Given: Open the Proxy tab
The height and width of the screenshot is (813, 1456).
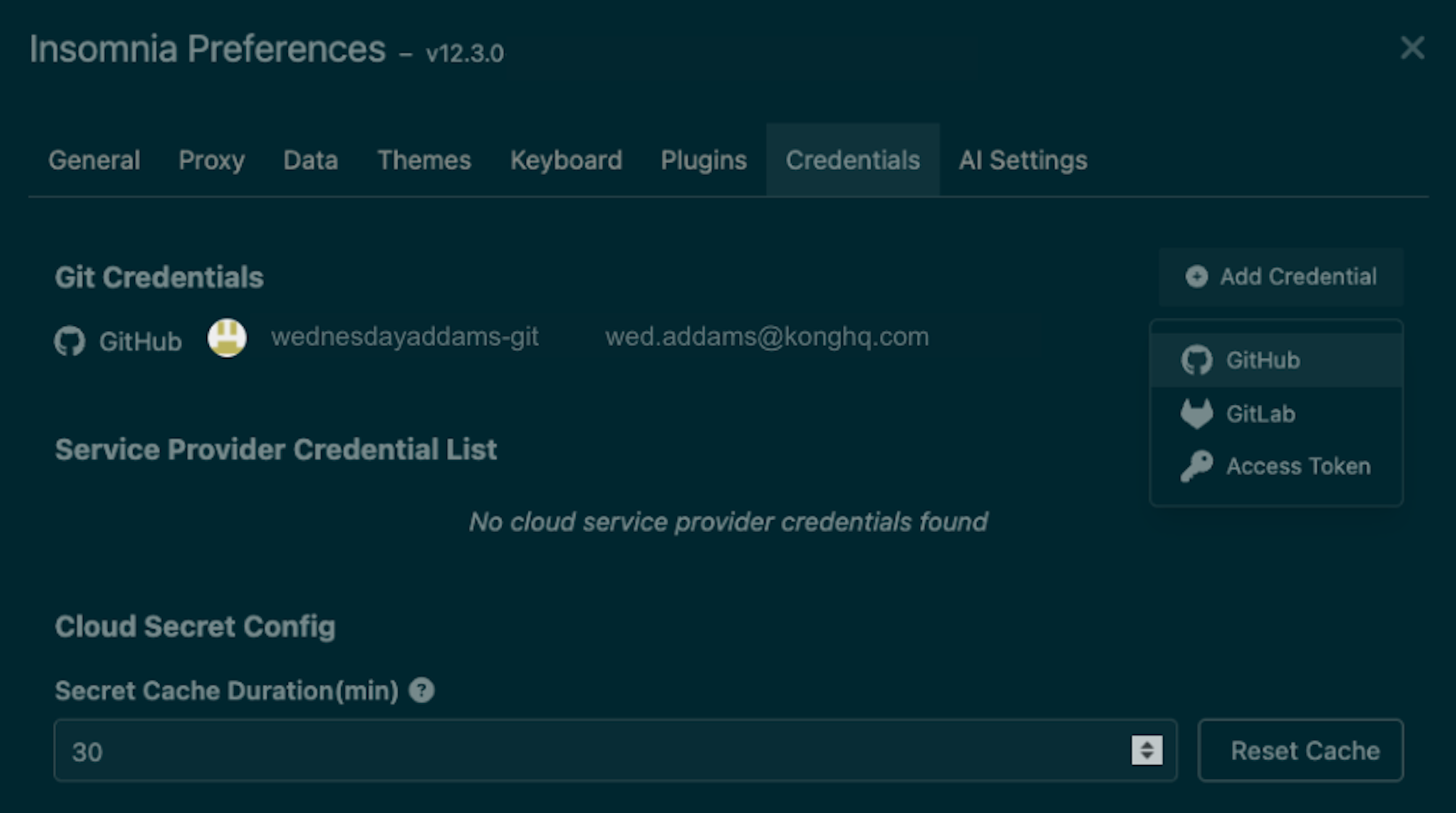Looking at the screenshot, I should tap(212, 160).
